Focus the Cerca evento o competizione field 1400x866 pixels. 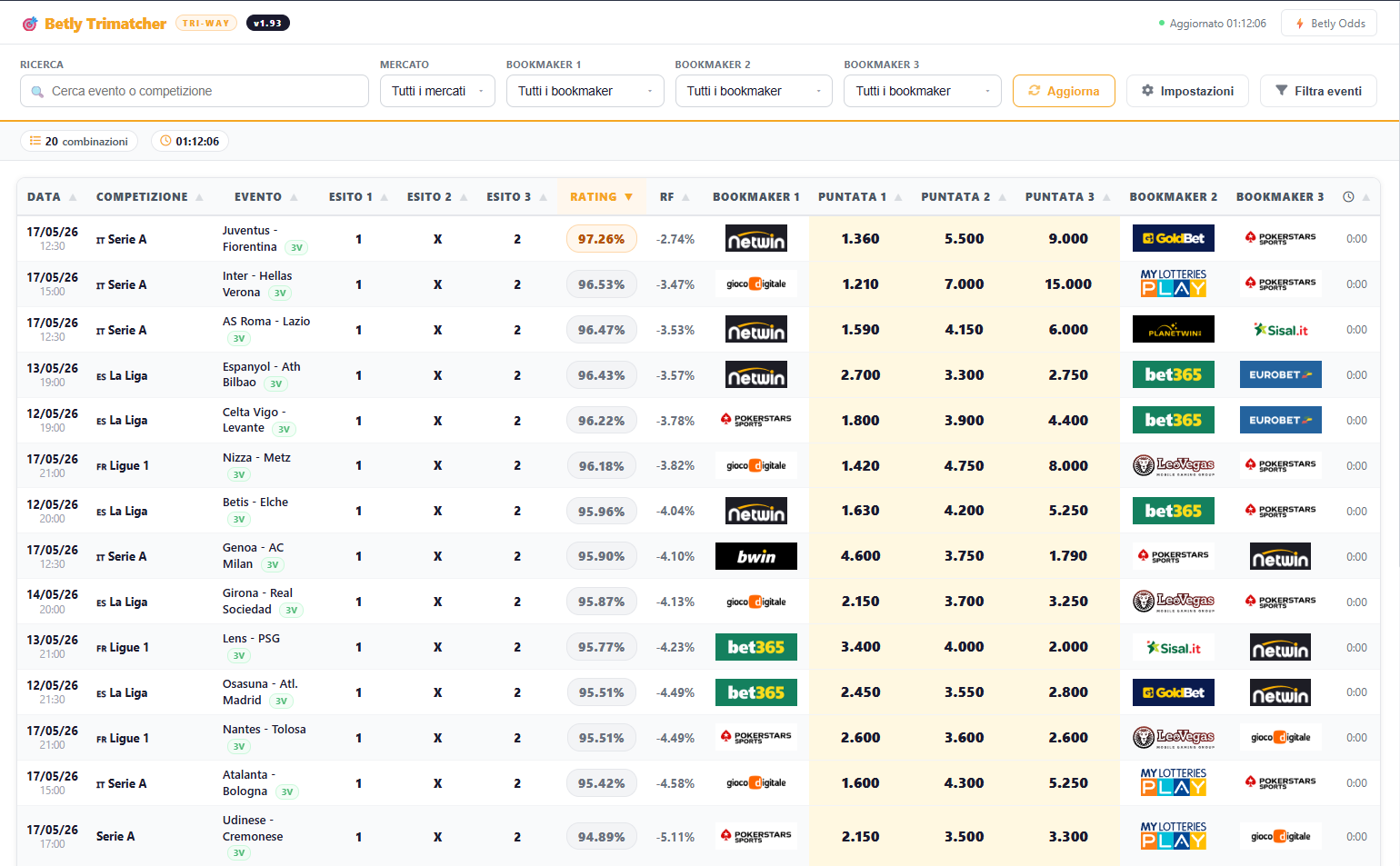click(x=195, y=91)
